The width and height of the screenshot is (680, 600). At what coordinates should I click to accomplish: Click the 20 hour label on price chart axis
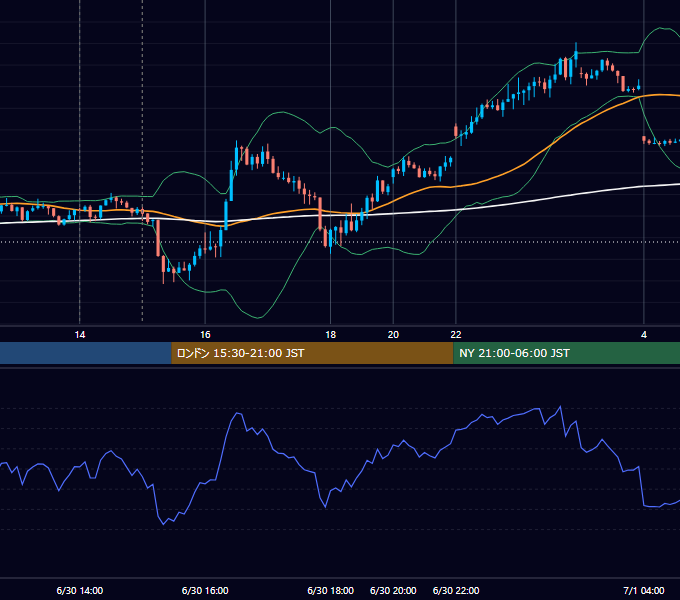[393, 335]
